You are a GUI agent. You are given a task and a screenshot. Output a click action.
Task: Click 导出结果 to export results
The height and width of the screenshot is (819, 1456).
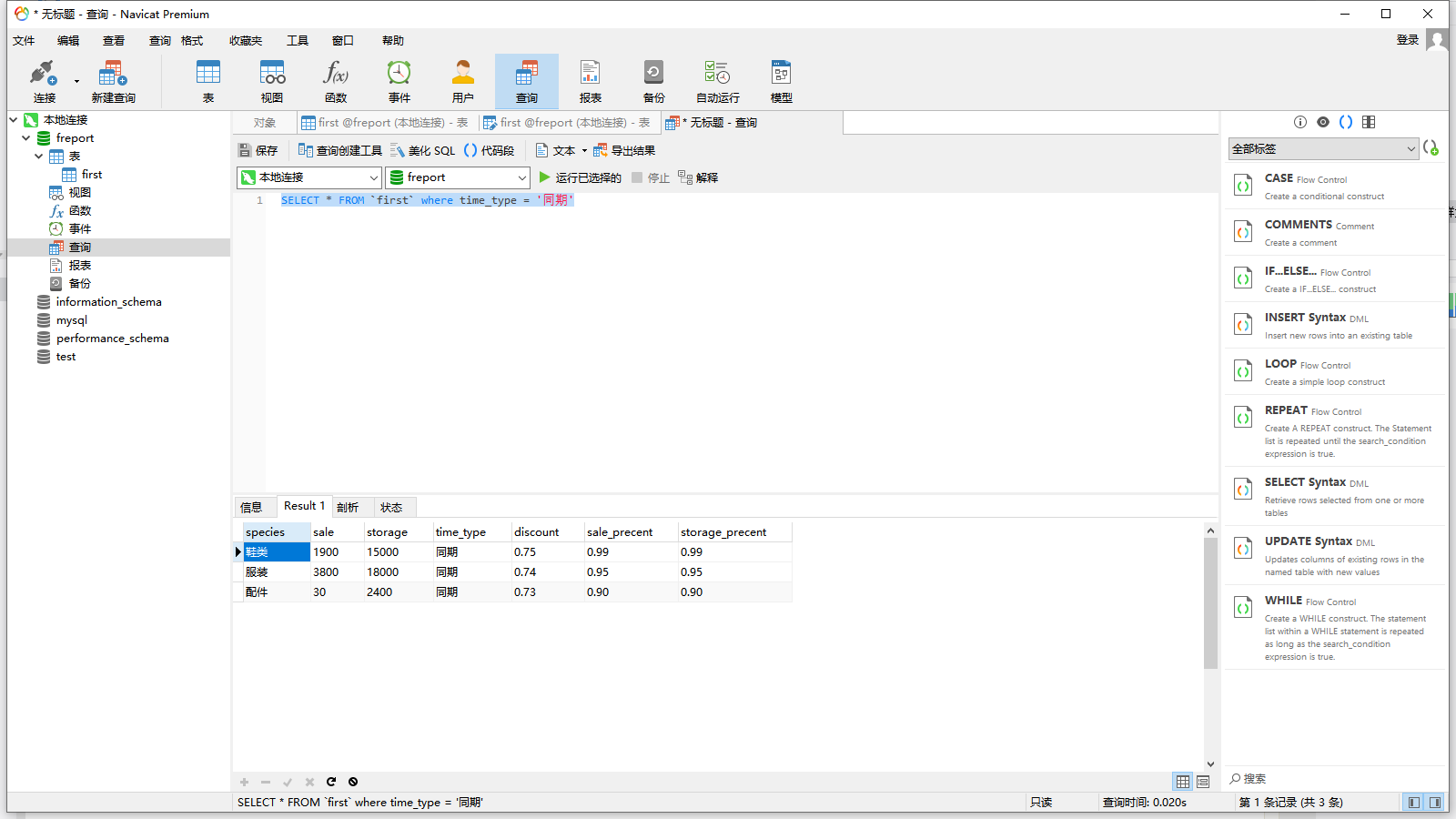(x=624, y=151)
